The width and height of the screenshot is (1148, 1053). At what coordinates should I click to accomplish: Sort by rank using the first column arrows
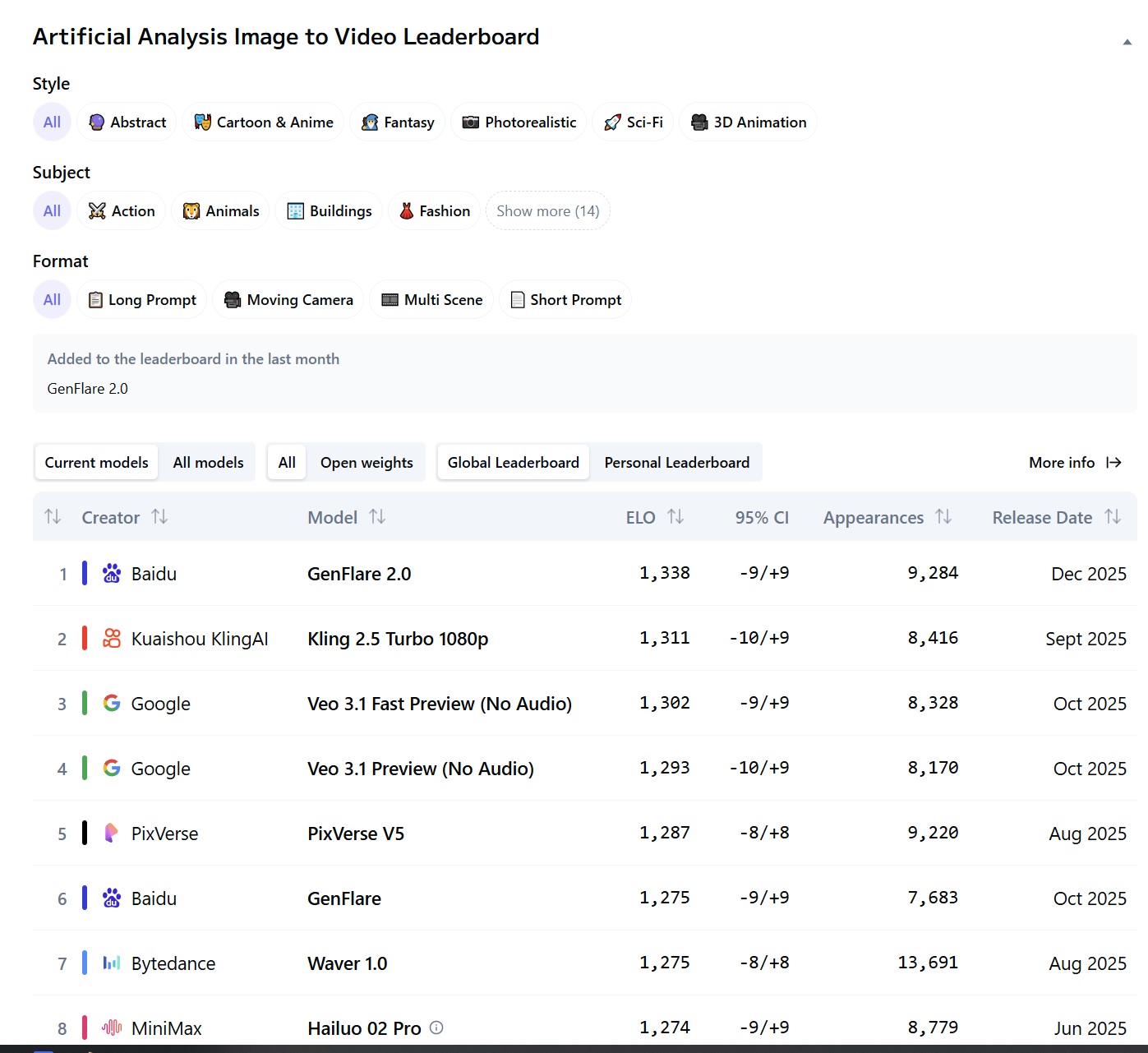53,516
